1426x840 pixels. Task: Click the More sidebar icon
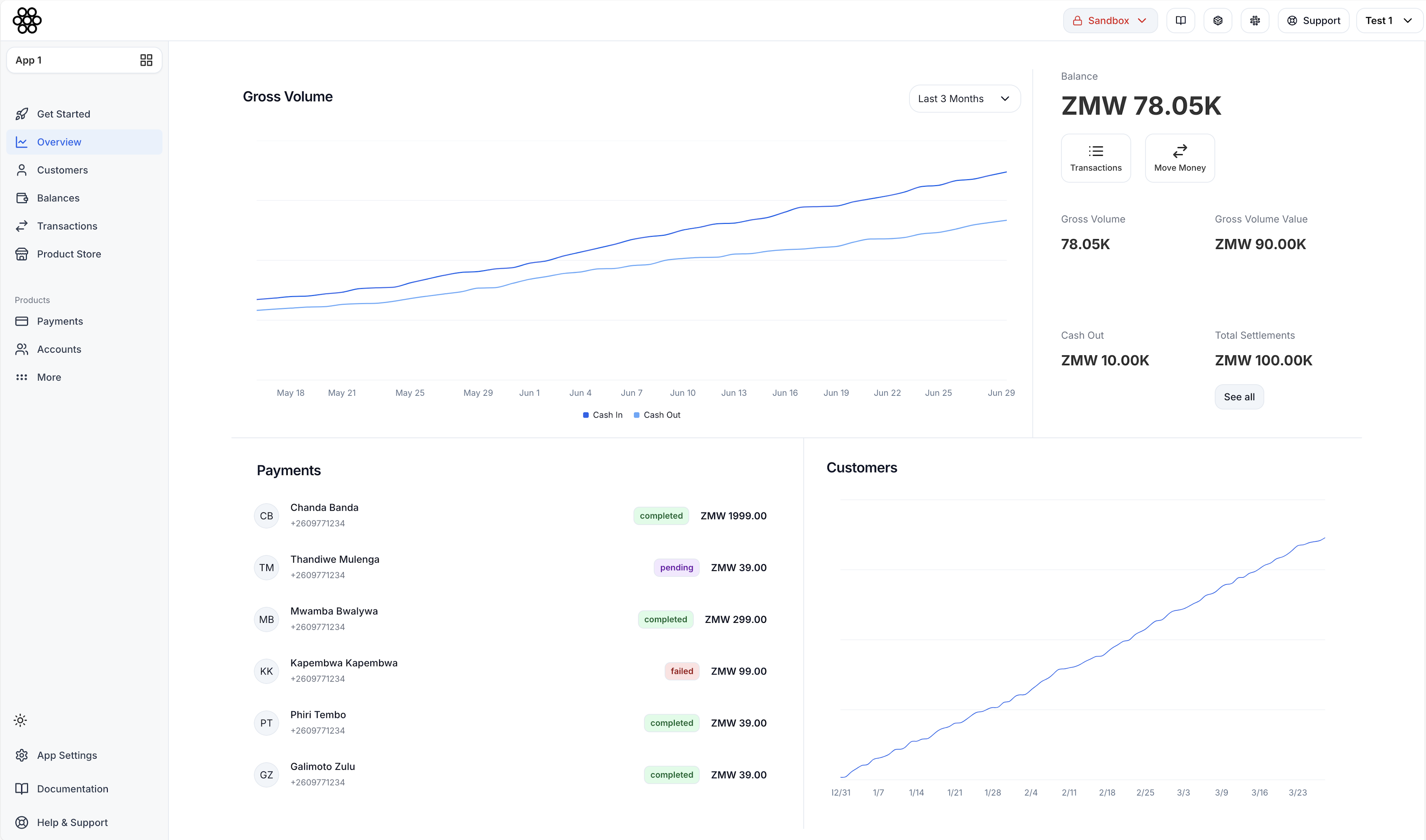(x=22, y=377)
